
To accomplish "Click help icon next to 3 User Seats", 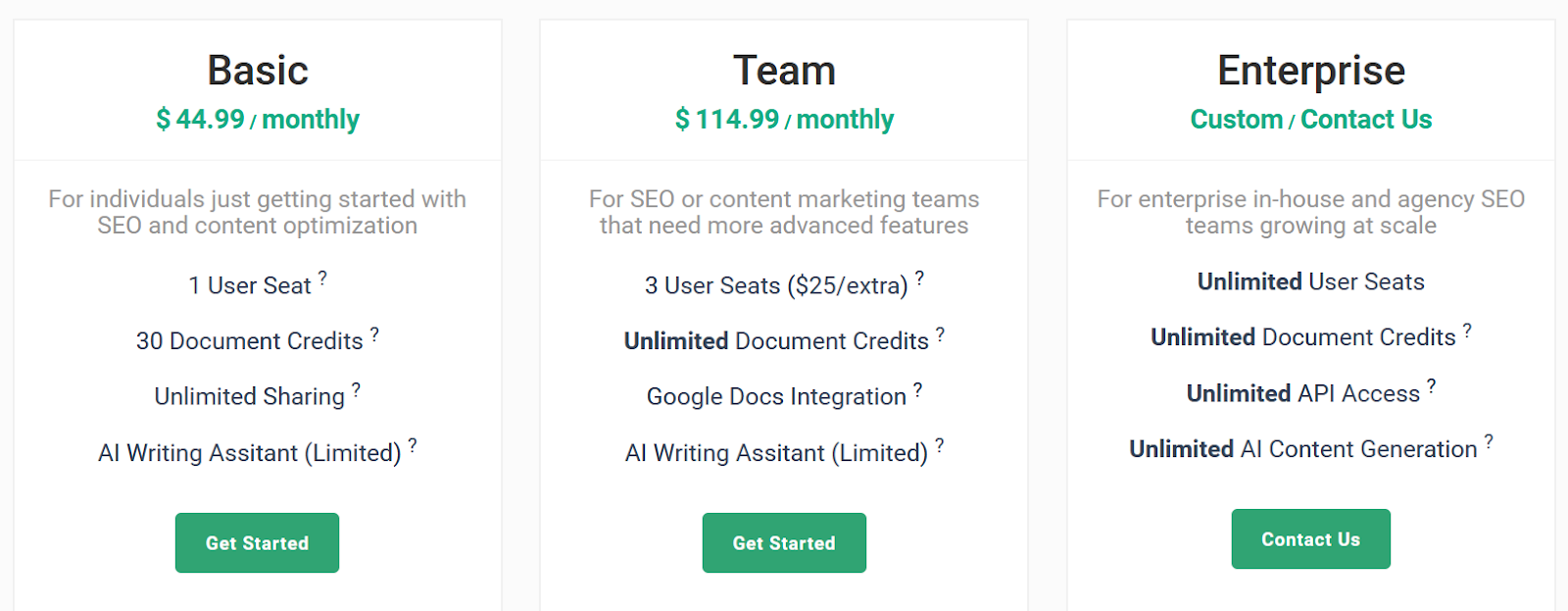I will (x=919, y=278).
